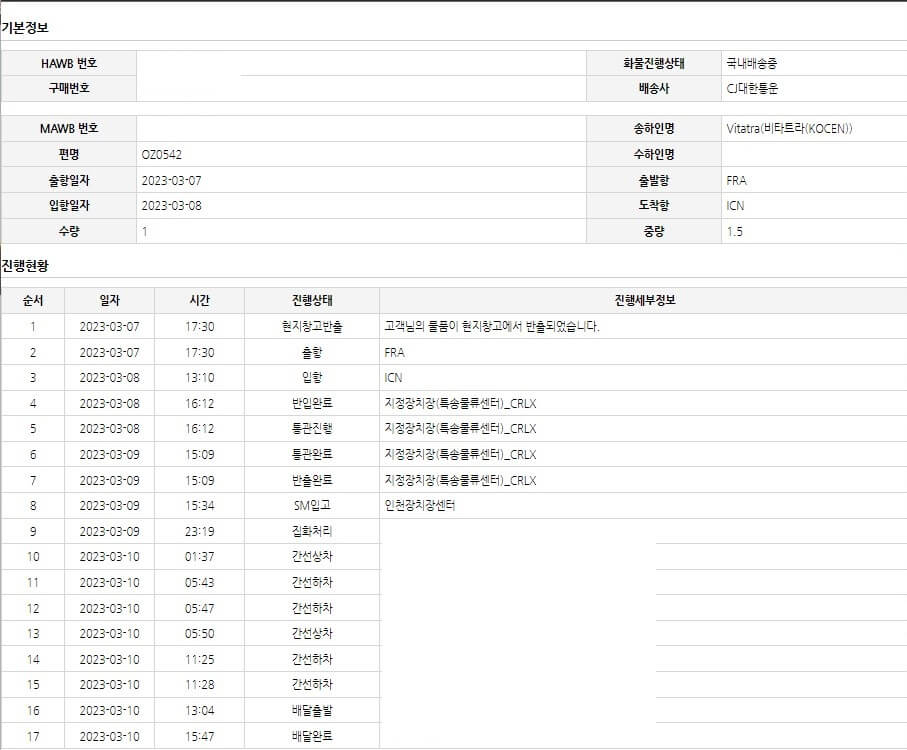
Task: Select the 통관완료 status in row 6
Action: [x=312, y=455]
